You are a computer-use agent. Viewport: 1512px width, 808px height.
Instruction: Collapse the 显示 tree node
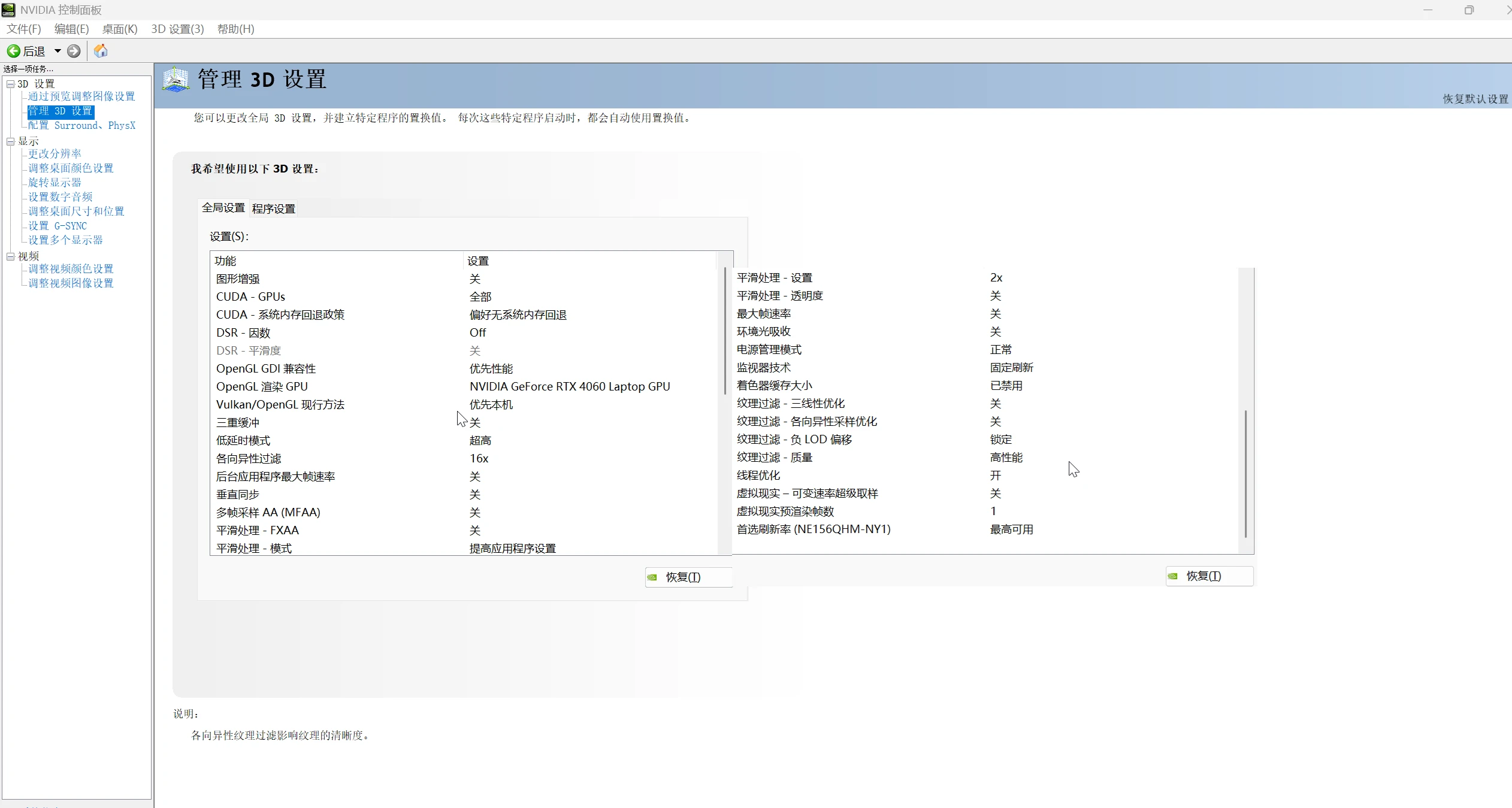[x=10, y=141]
